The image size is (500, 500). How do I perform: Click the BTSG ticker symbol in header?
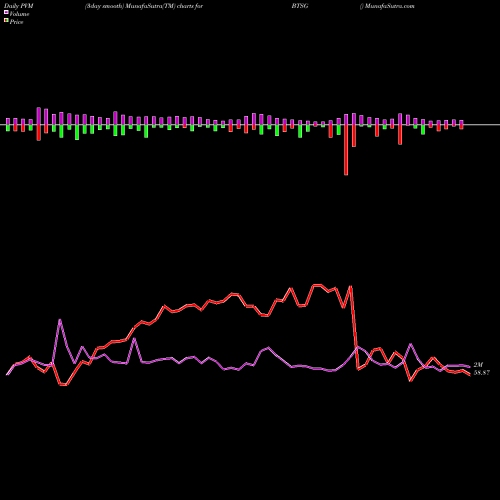[300, 6]
